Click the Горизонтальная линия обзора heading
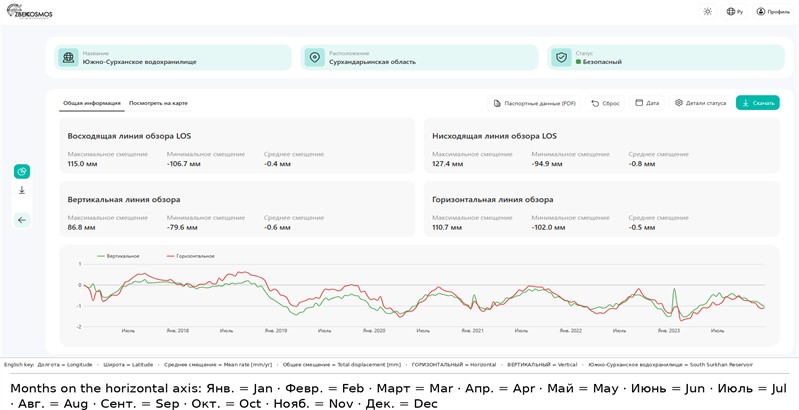This screenshot has width=799, height=410. (x=493, y=200)
